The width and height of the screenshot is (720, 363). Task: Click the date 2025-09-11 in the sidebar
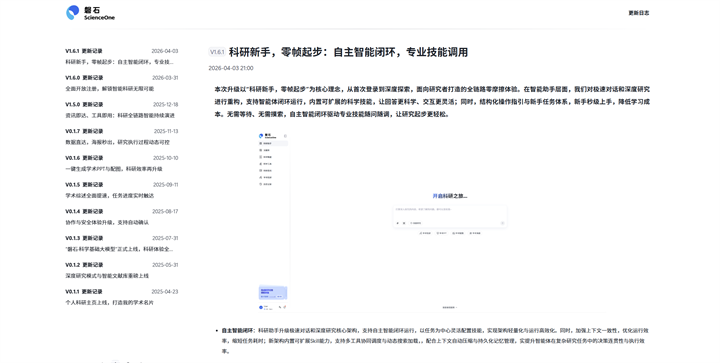point(166,184)
